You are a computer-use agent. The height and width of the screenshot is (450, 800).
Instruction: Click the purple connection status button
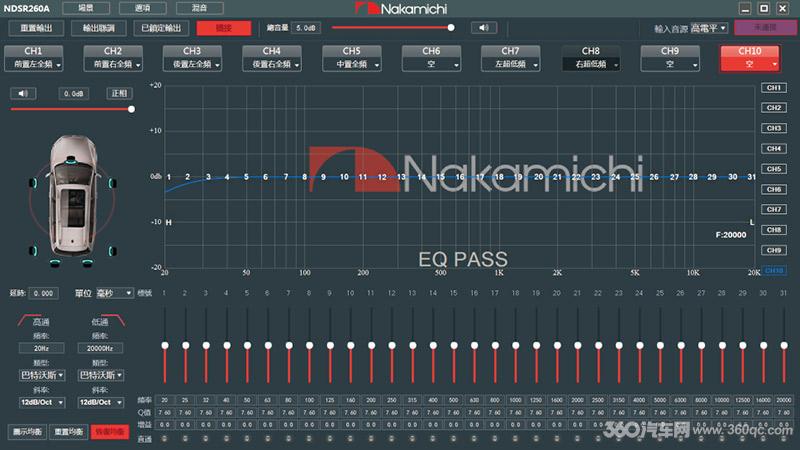point(765,28)
